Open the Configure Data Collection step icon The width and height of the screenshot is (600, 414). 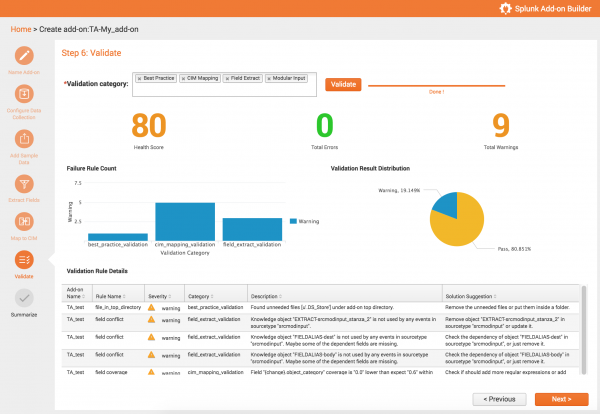click(x=24, y=94)
